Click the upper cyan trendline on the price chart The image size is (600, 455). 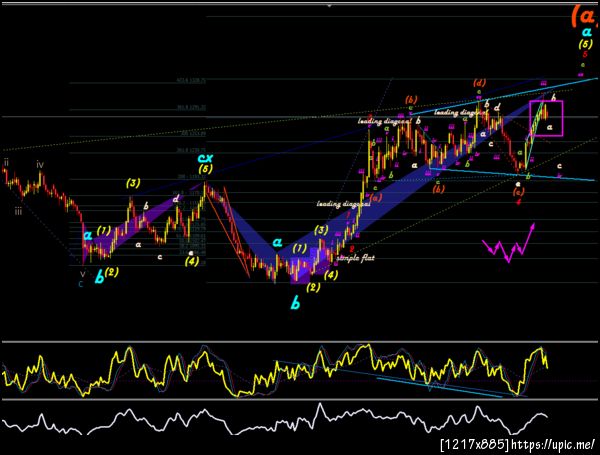point(503,96)
